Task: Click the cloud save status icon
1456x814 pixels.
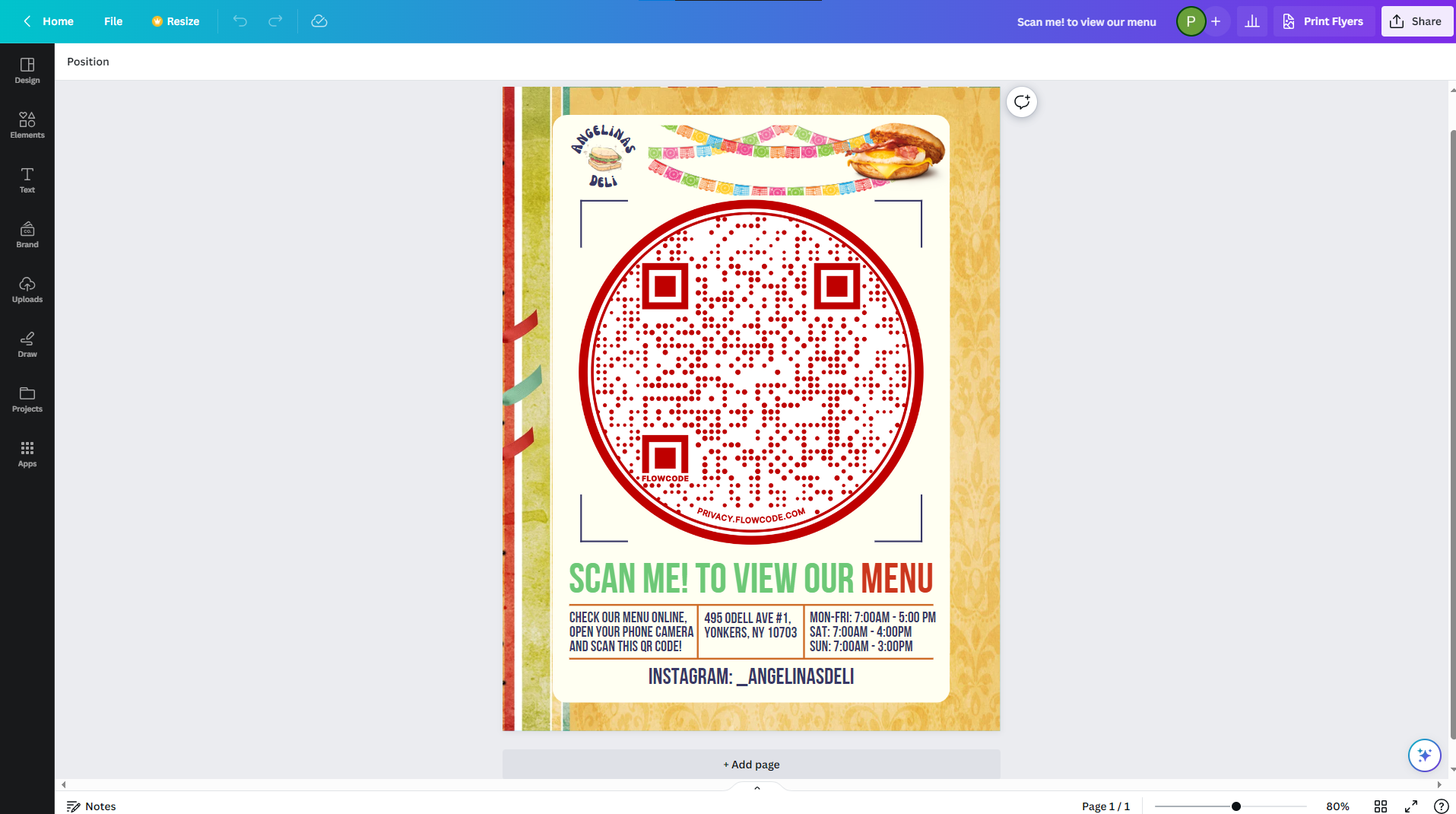Action: tap(319, 21)
